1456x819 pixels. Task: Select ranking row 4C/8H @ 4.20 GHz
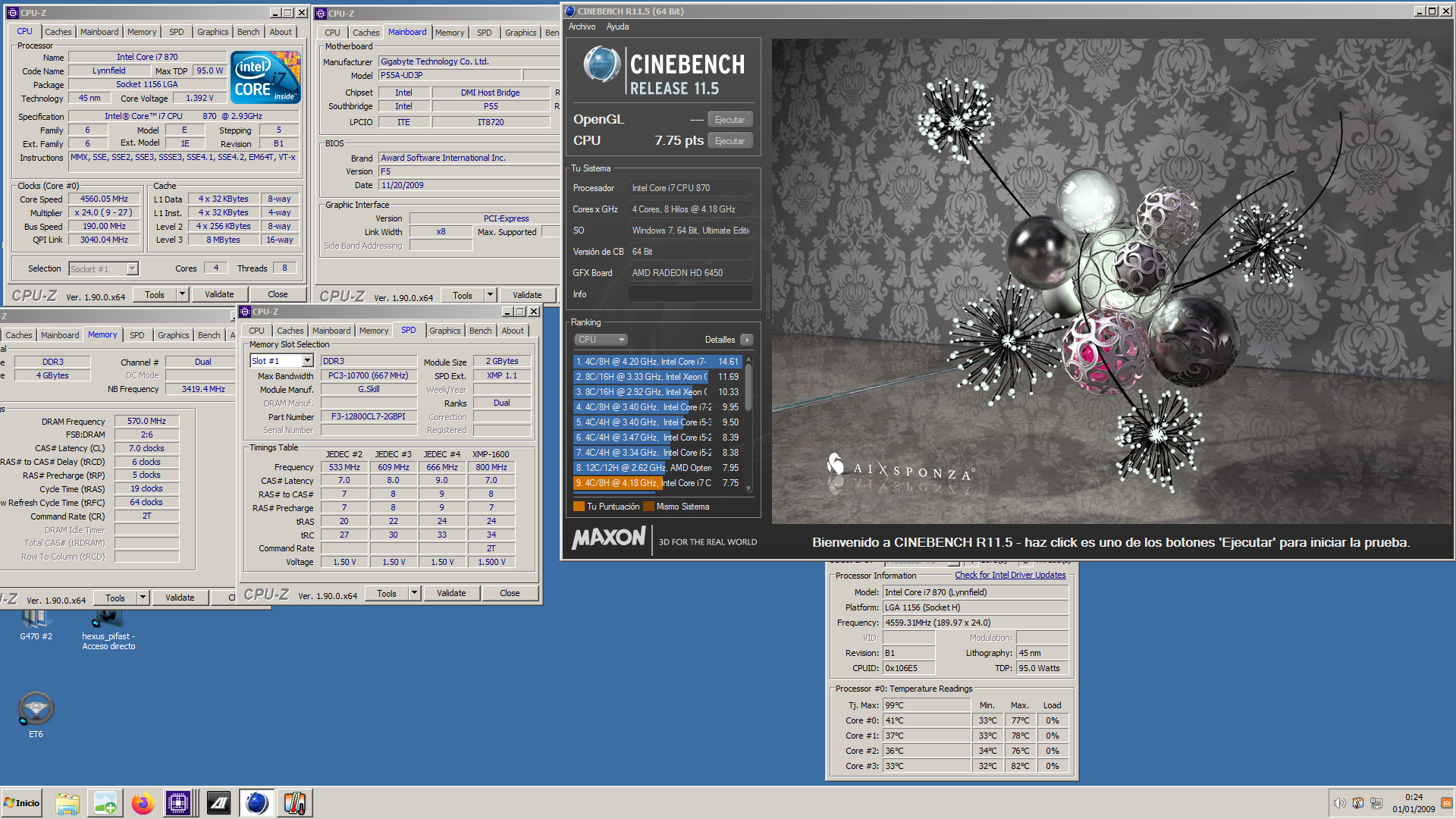[x=657, y=362]
